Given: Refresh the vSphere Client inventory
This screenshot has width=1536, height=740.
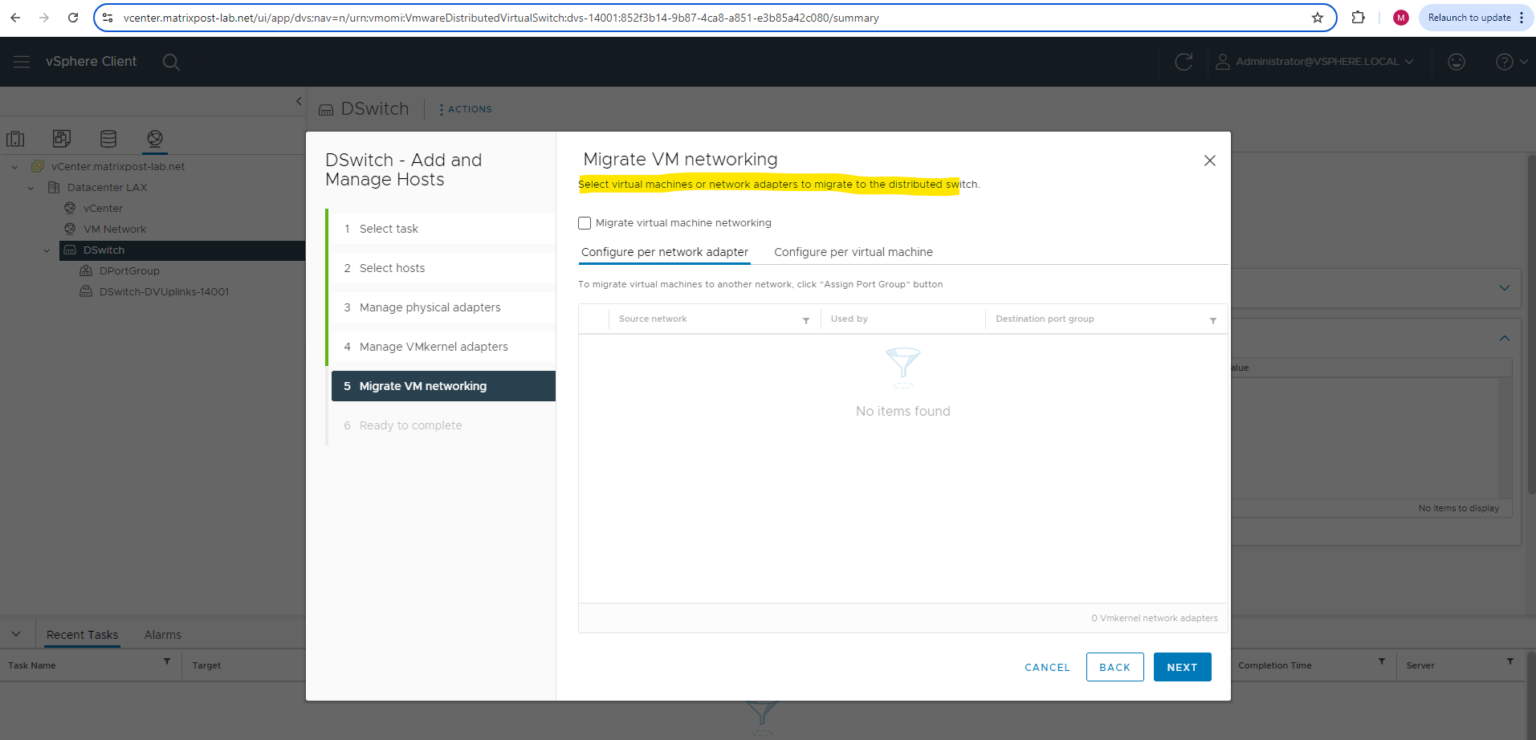Looking at the screenshot, I should (x=1183, y=61).
